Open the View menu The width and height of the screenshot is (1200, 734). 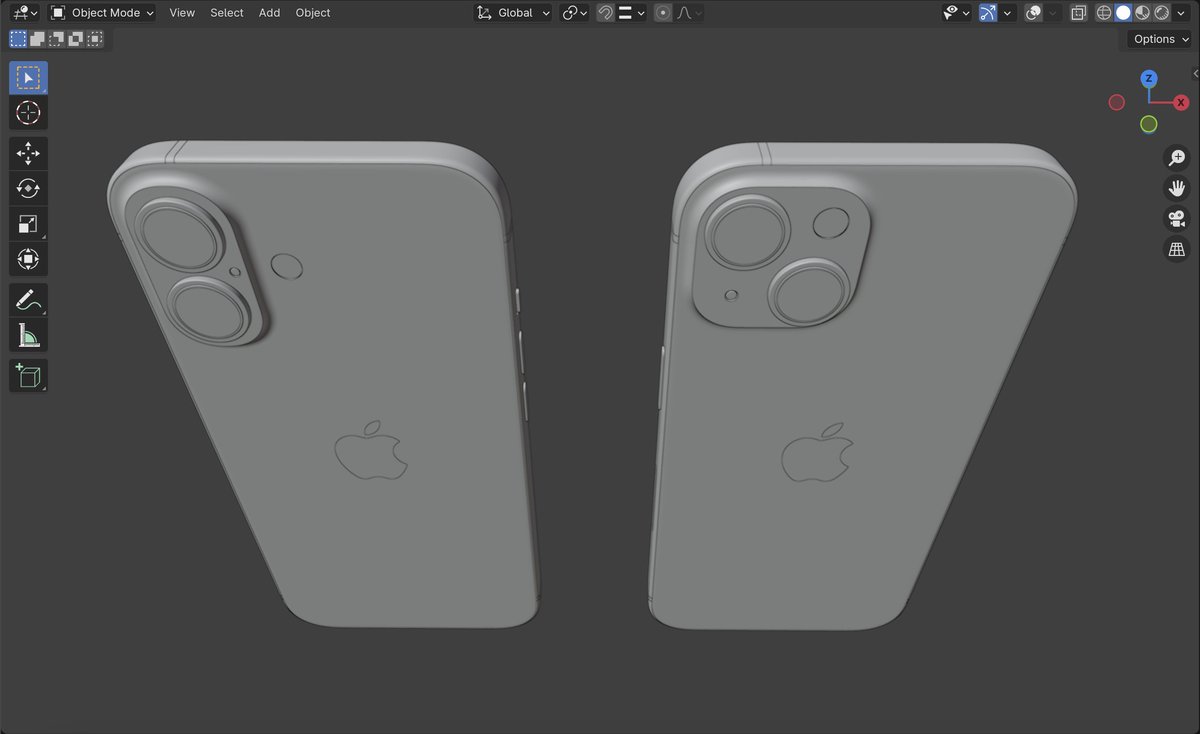tap(182, 13)
